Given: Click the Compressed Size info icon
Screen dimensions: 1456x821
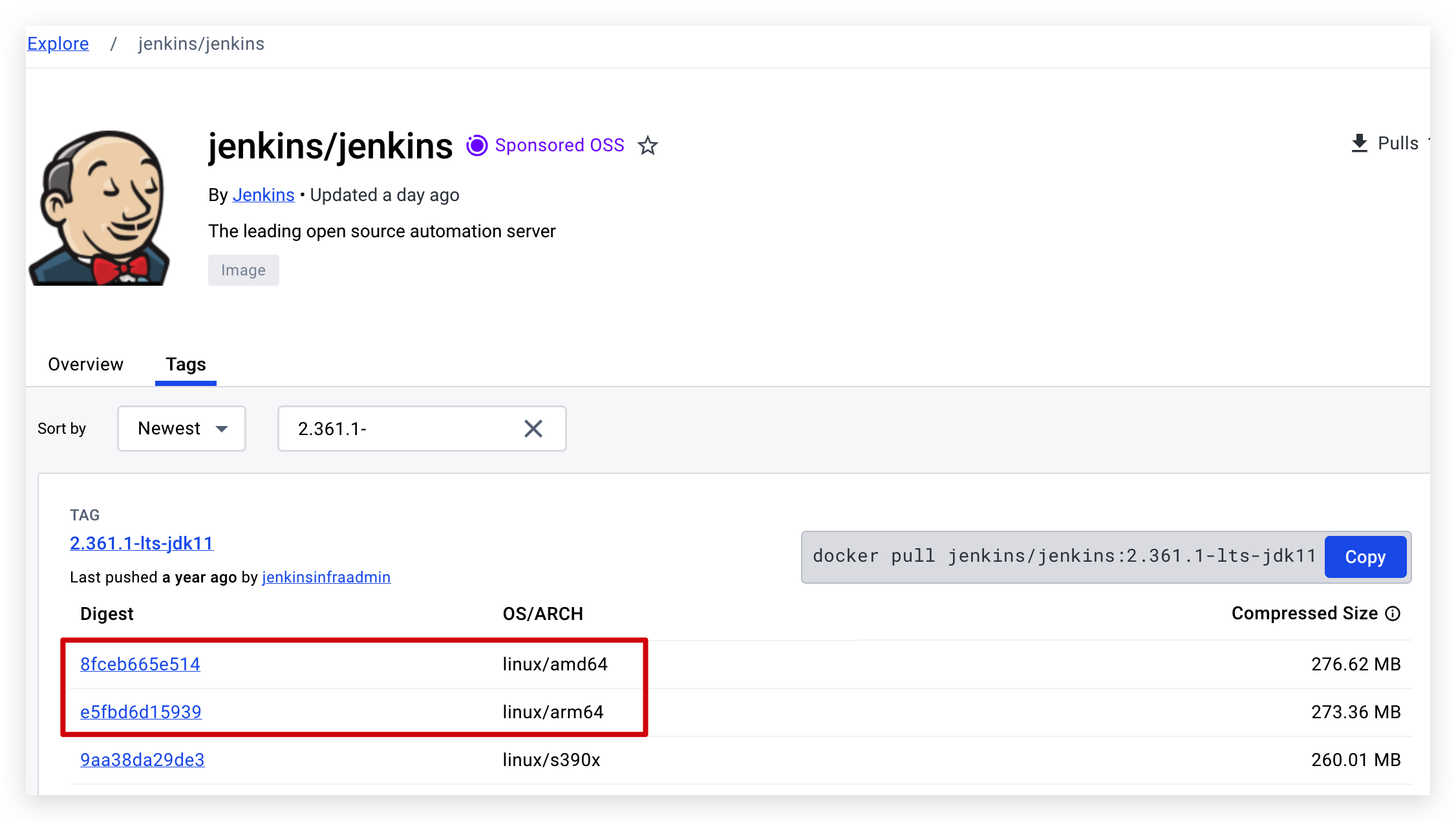Looking at the screenshot, I should click(x=1393, y=613).
